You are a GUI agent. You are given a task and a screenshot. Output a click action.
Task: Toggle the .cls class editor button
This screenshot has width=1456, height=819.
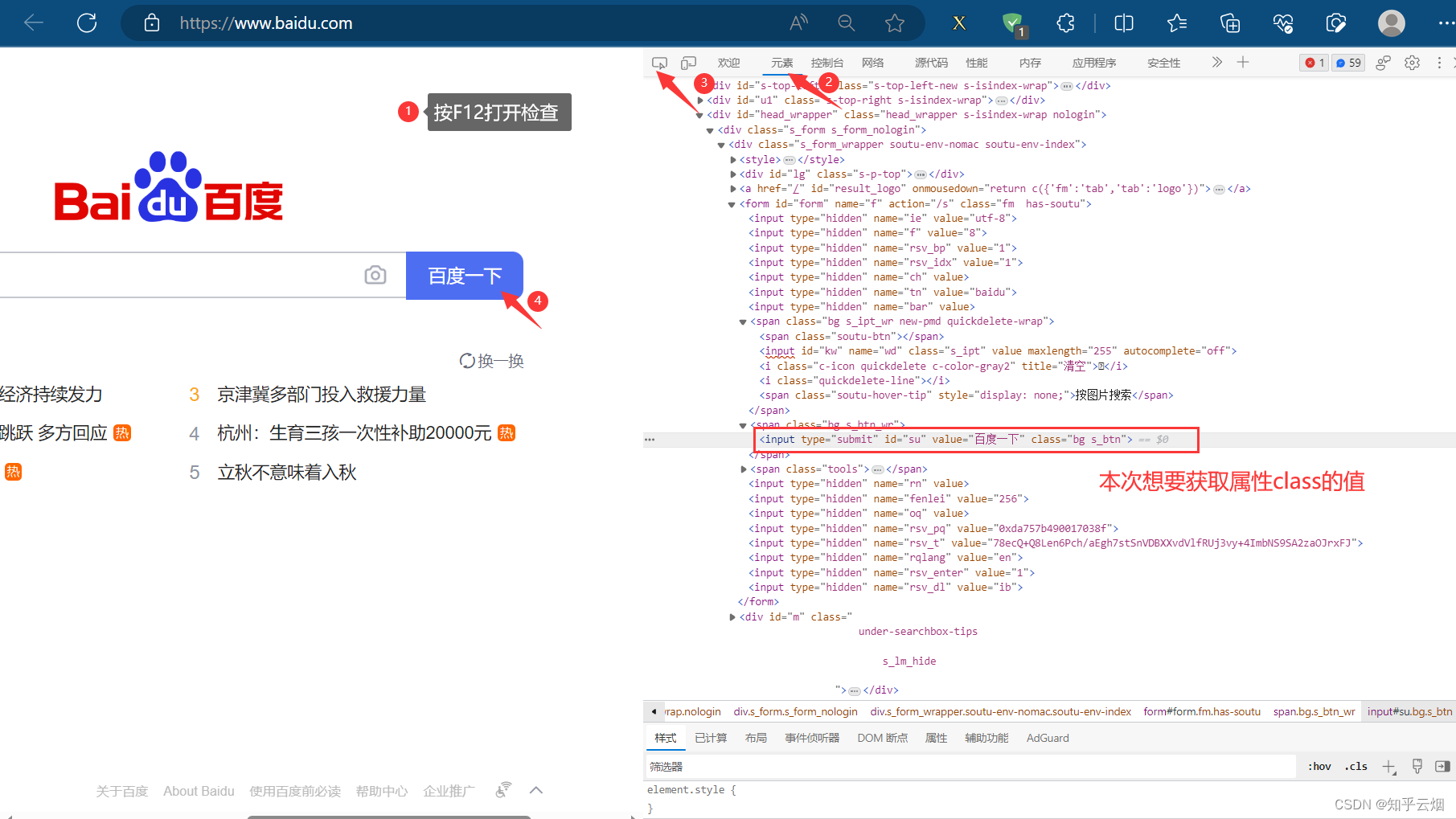pyautogui.click(x=1356, y=767)
